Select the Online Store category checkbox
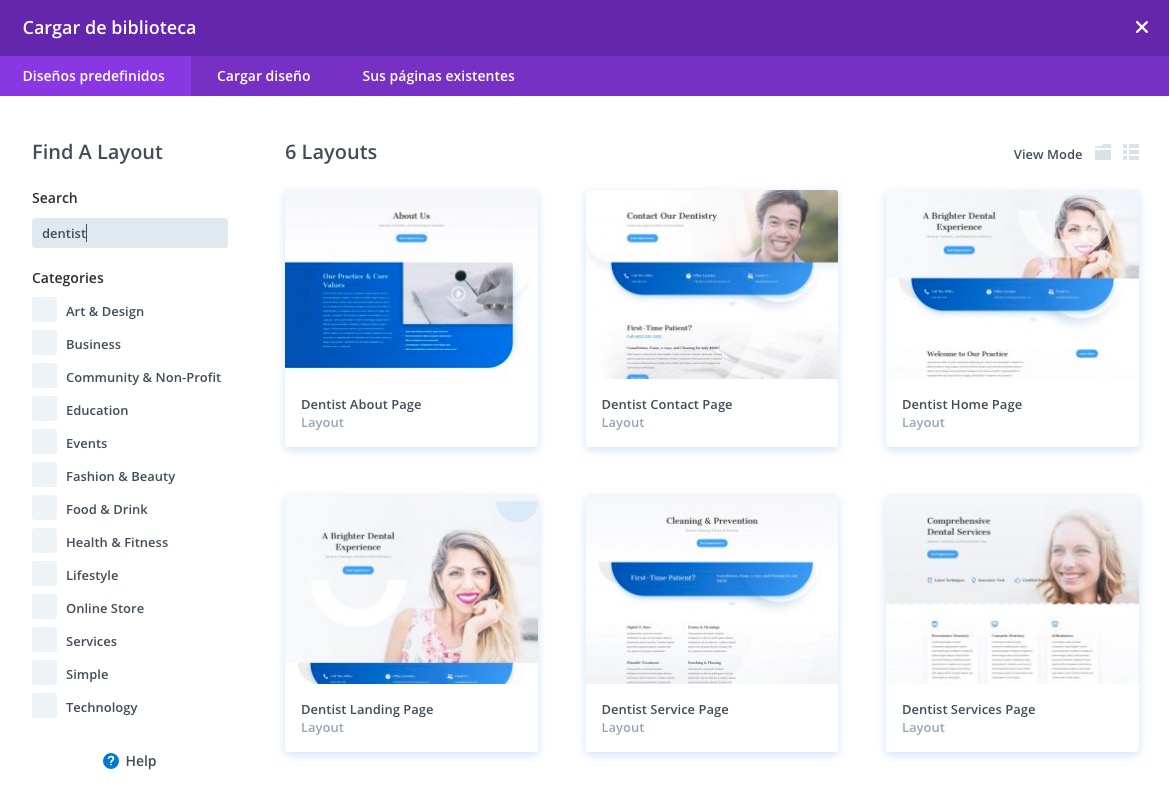 coord(45,608)
